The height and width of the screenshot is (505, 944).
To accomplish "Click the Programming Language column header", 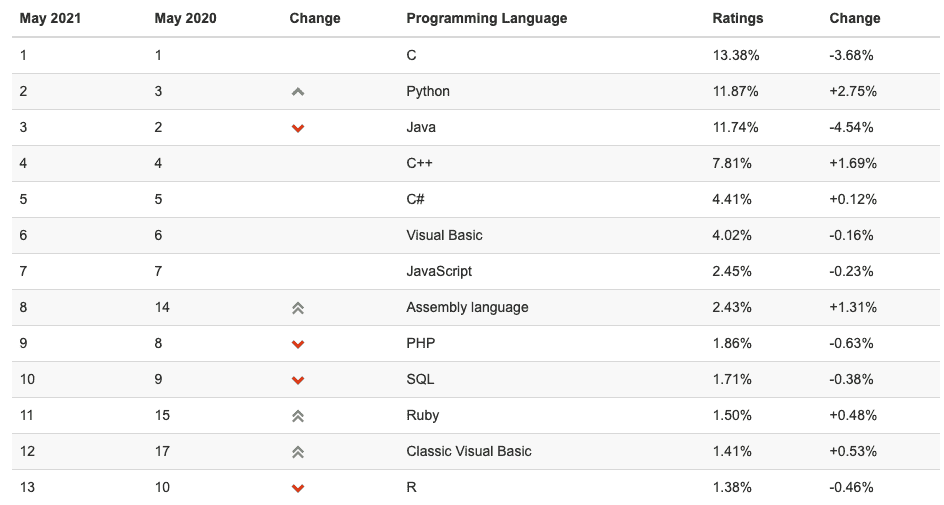I will tap(486, 19).
